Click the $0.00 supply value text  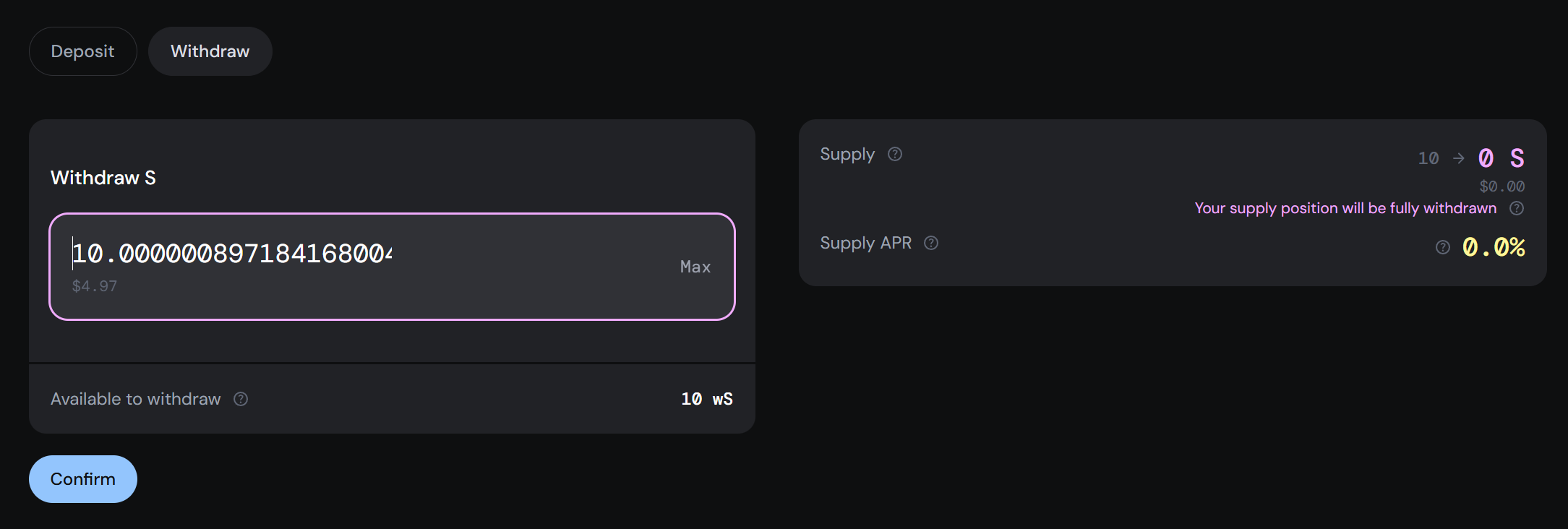1501,186
